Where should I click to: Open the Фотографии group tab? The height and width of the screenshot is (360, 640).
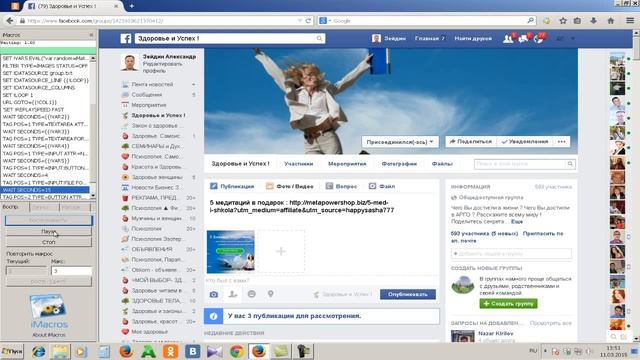pyautogui.click(x=399, y=164)
